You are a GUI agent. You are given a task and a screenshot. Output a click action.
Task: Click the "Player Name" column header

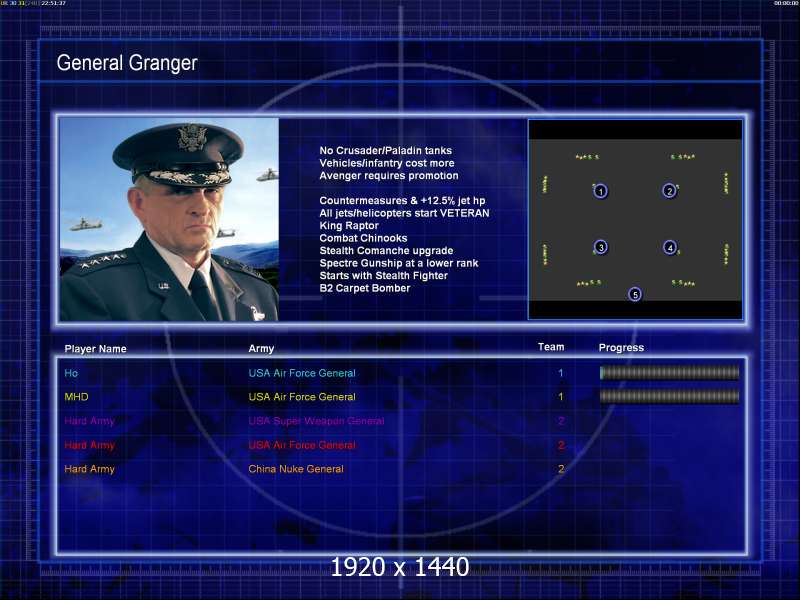point(95,349)
